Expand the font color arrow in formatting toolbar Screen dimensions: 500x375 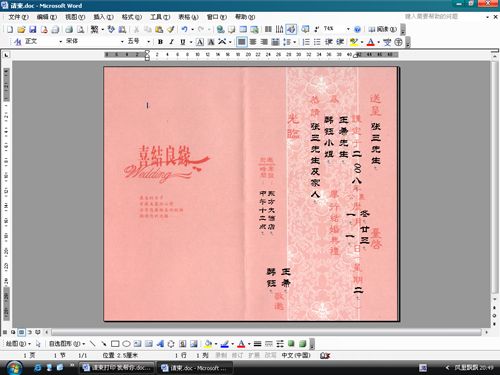coord(378,42)
